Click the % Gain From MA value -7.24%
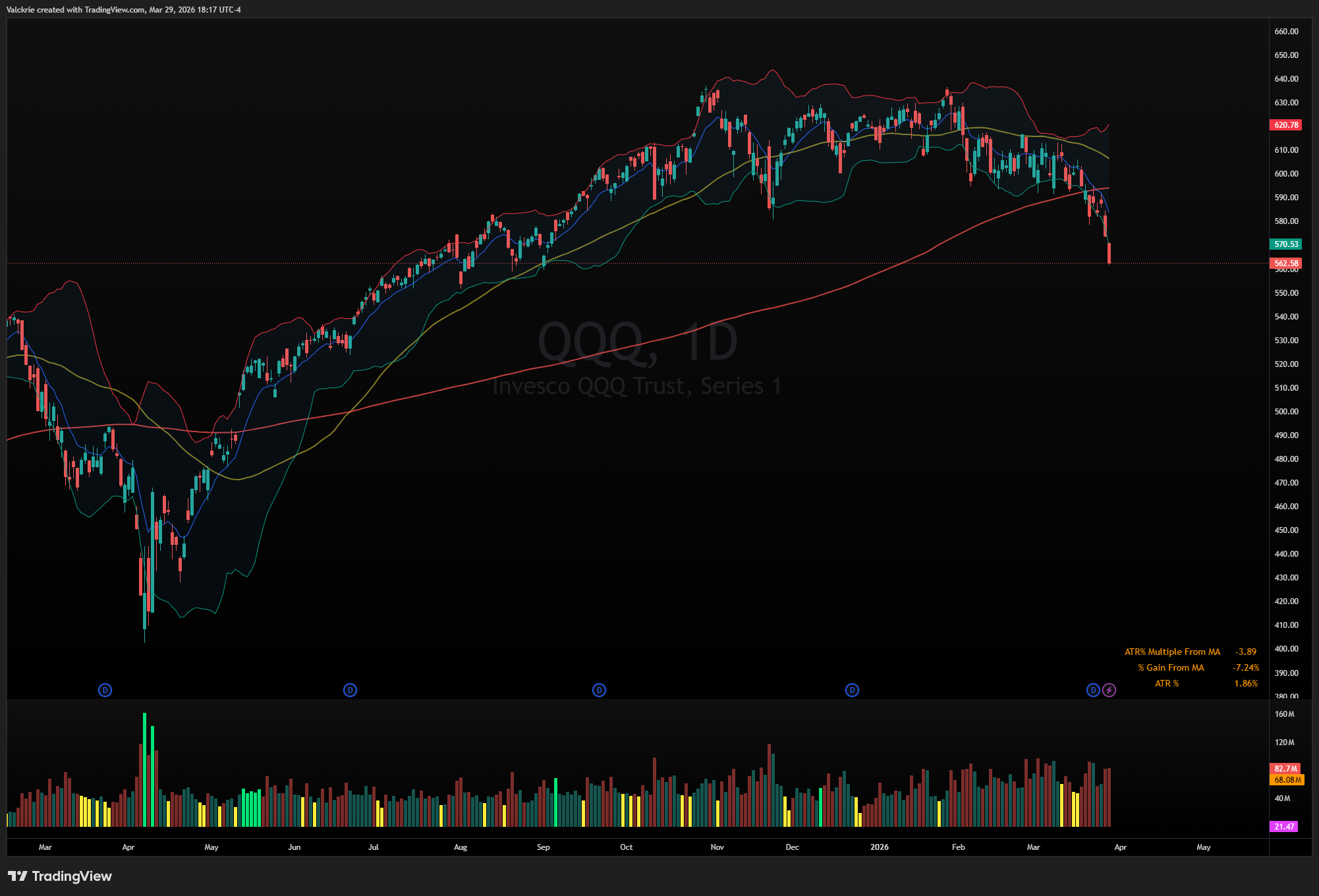Screen dimensions: 1319x896 tap(1245, 667)
